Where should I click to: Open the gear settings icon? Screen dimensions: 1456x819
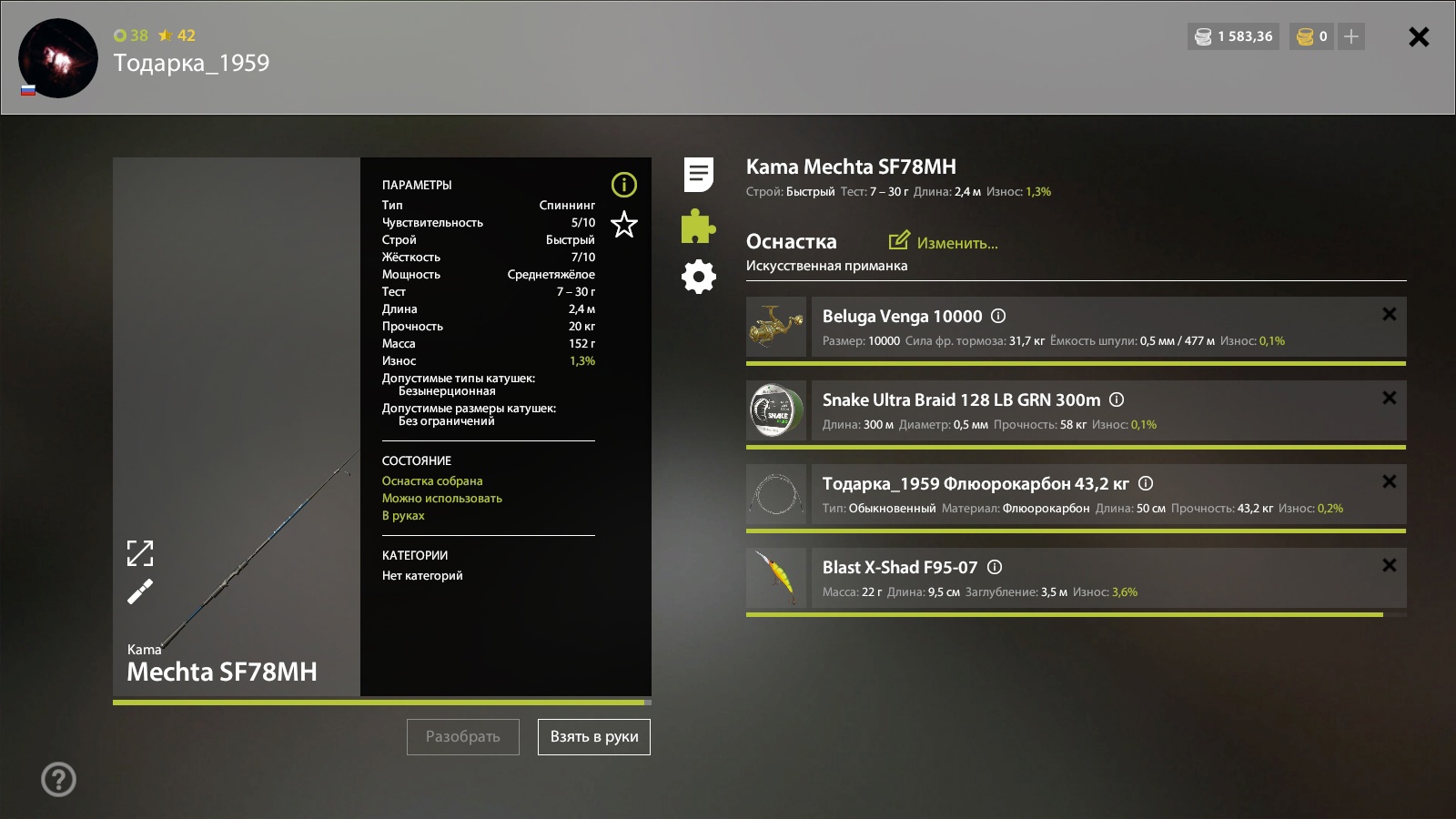(699, 277)
